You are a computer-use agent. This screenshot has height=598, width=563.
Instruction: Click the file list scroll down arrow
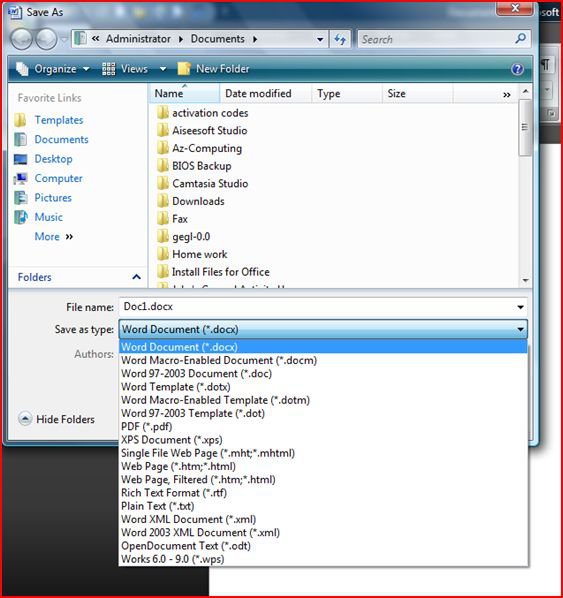525,281
